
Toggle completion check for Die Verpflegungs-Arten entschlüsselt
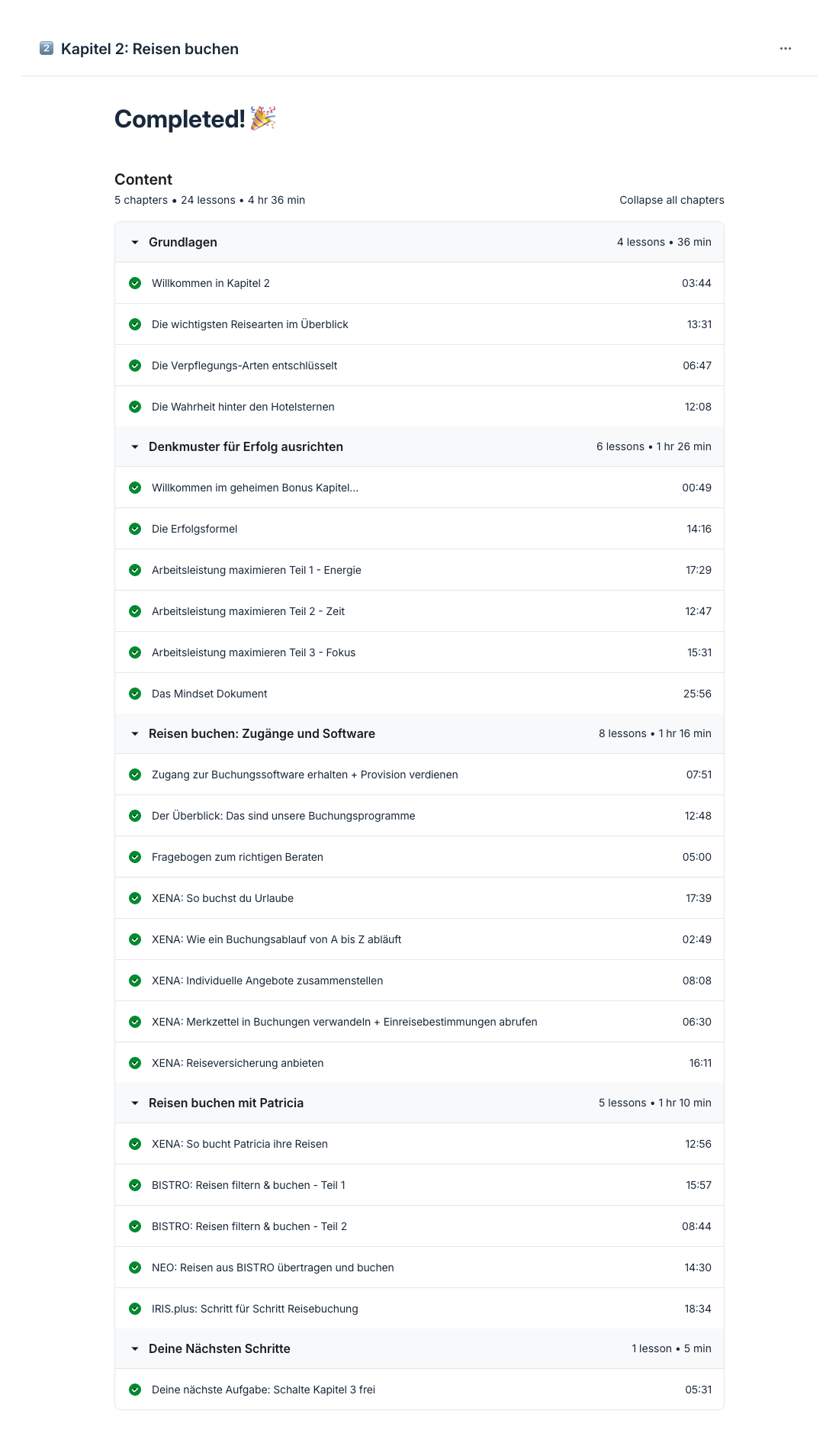135,366
